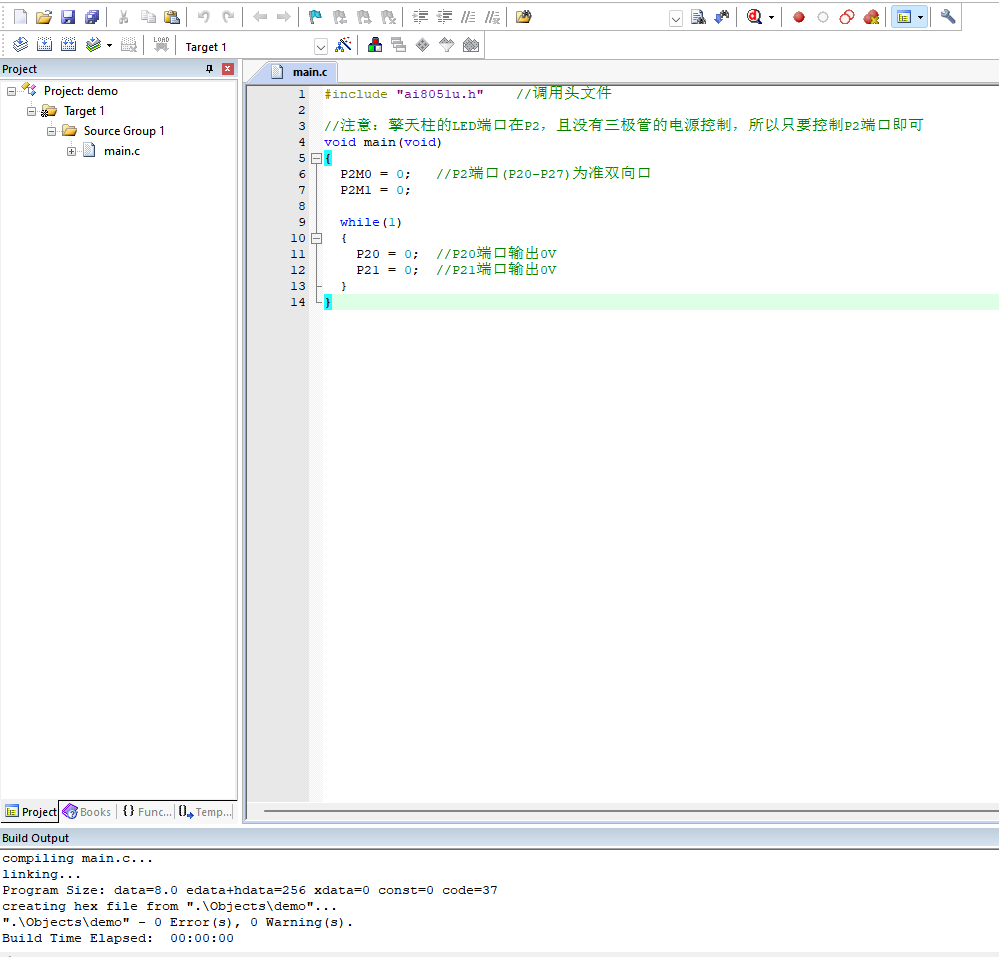This screenshot has height=957, width=999.
Task: Indent the selected lines
Action: pos(420,17)
